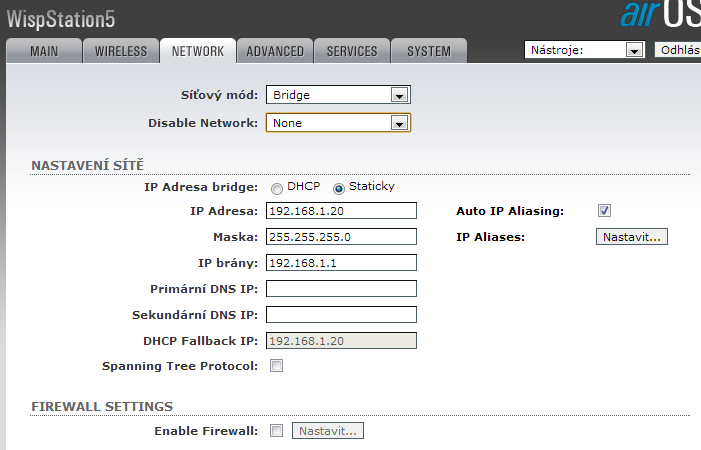The image size is (701, 450).
Task: Click the airOS logo
Action: tap(660, 14)
